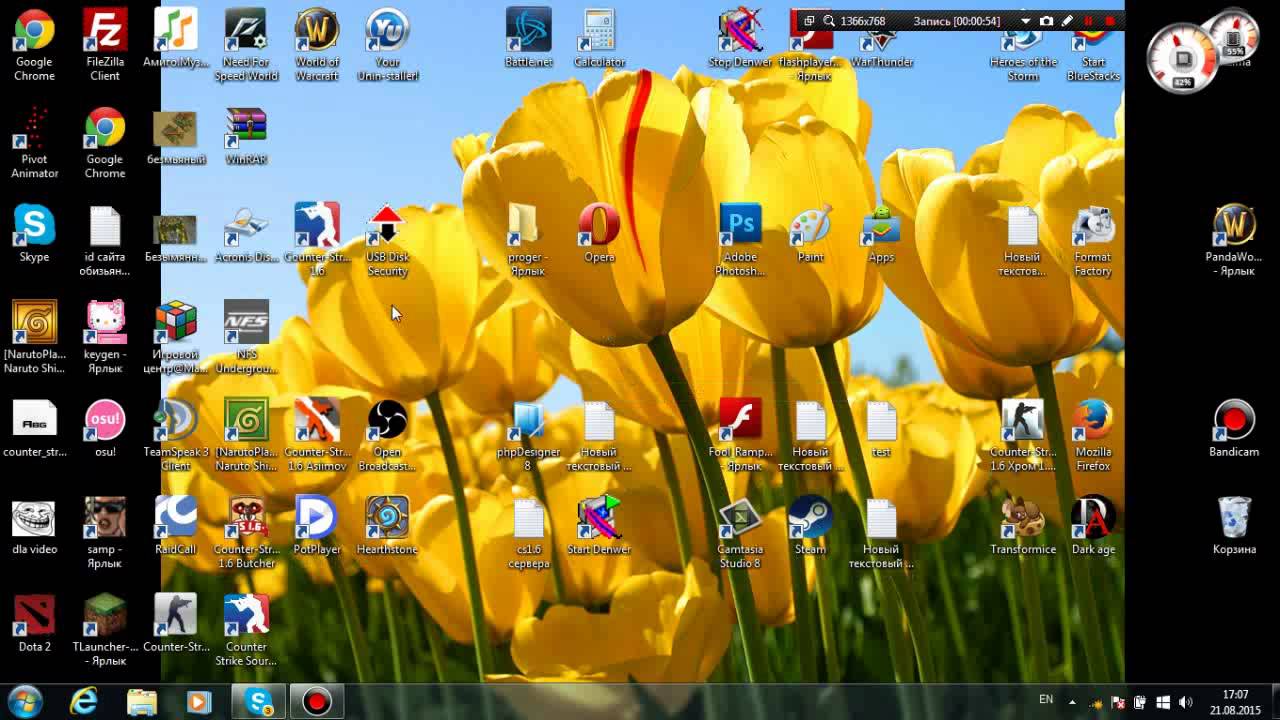This screenshot has height=720, width=1280.
Task: Launch Hearthstone from the desktop
Action: (x=387, y=525)
